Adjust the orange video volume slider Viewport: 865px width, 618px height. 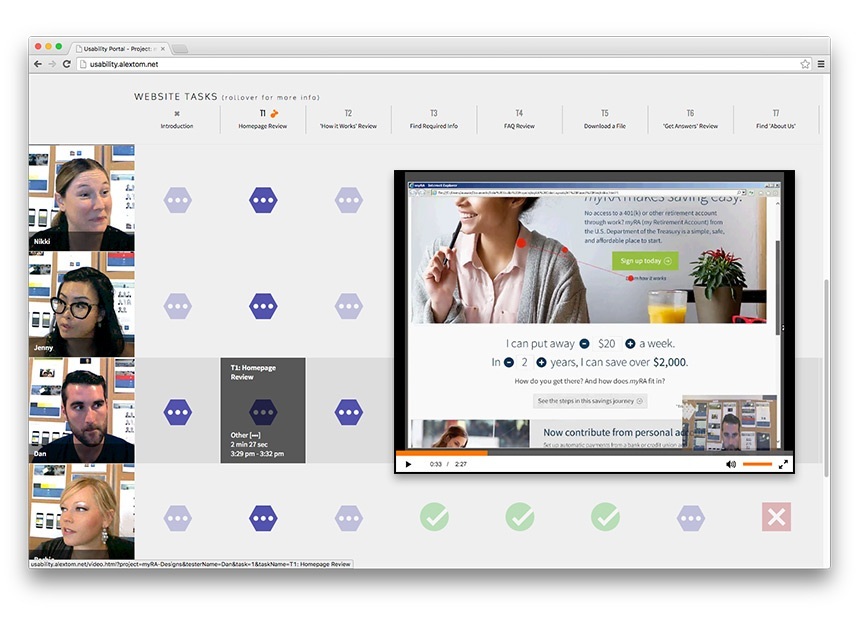(x=757, y=464)
